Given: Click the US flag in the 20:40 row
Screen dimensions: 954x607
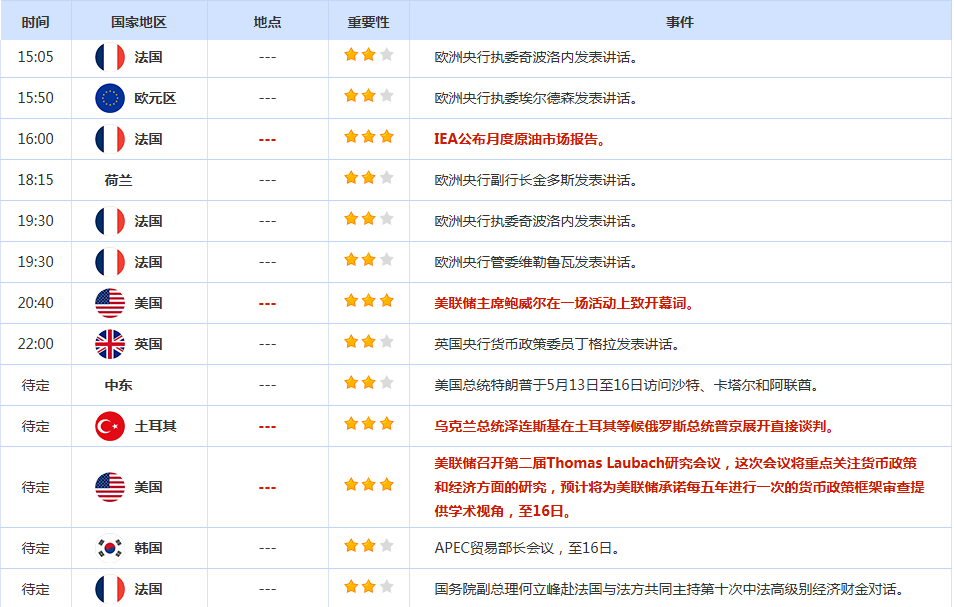Looking at the screenshot, I should 110,303.
